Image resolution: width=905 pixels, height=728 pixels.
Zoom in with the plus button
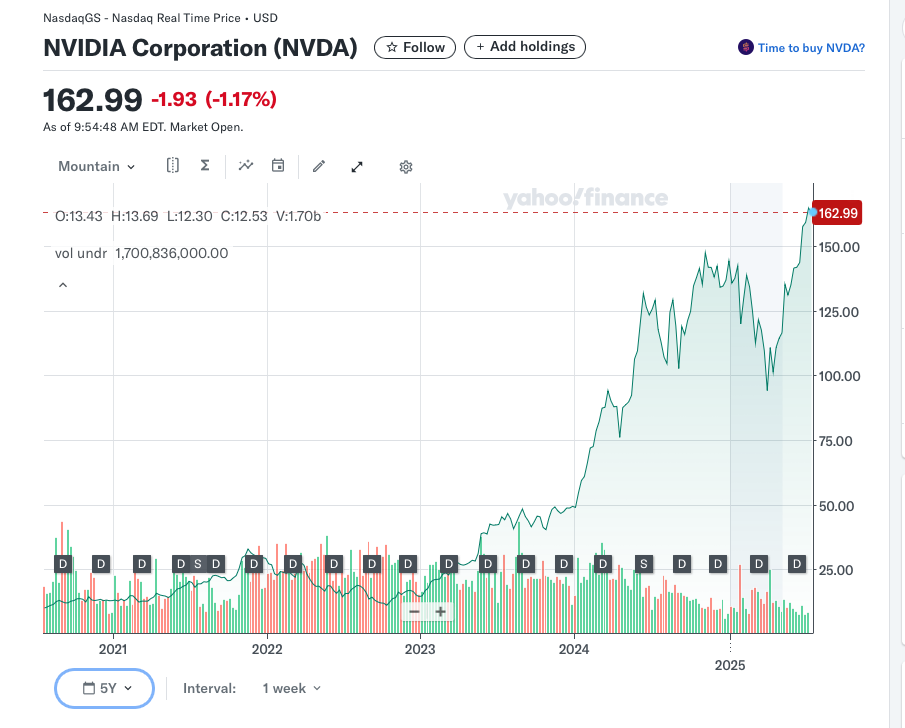[x=440, y=611]
